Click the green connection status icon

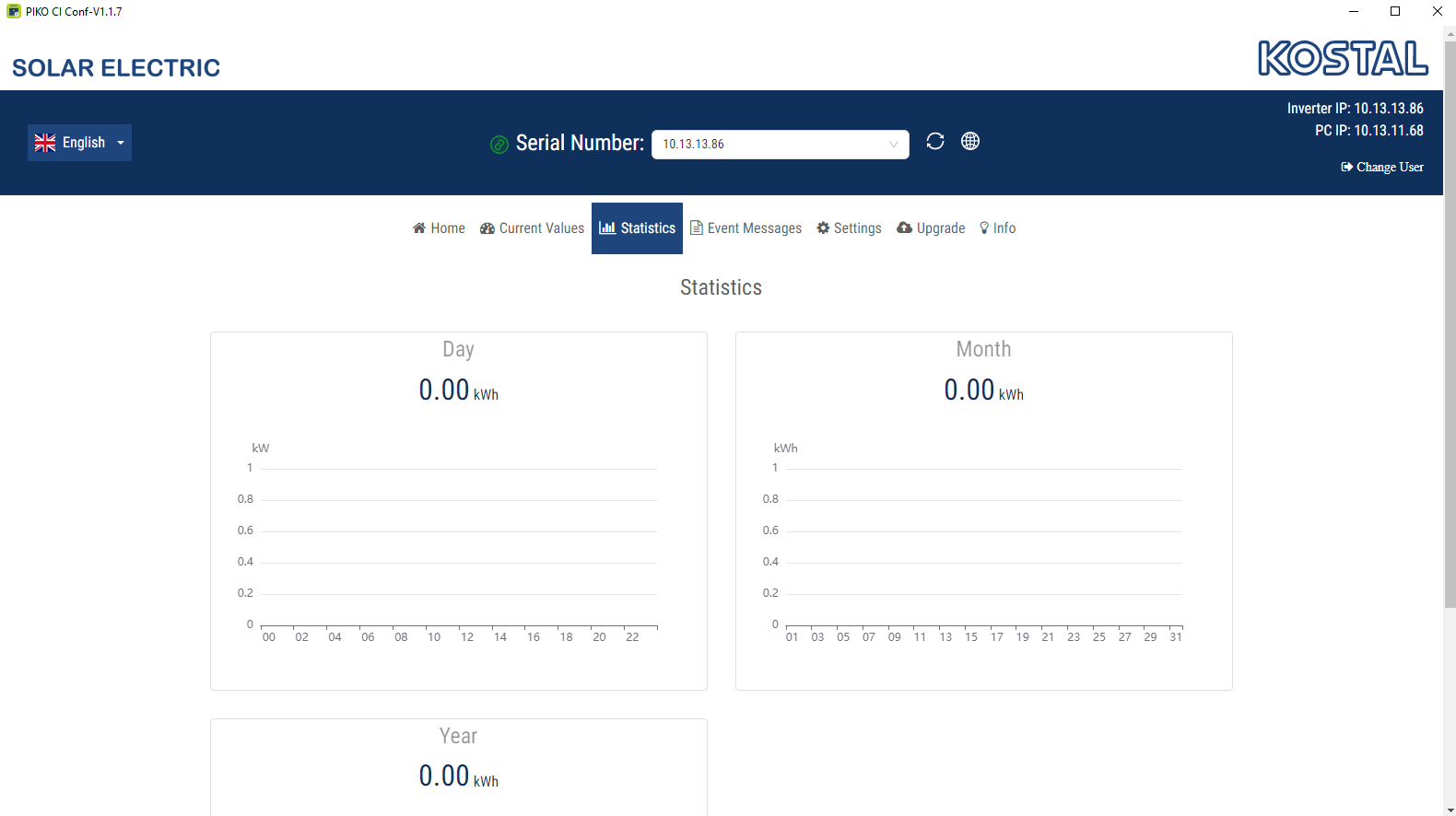click(499, 145)
